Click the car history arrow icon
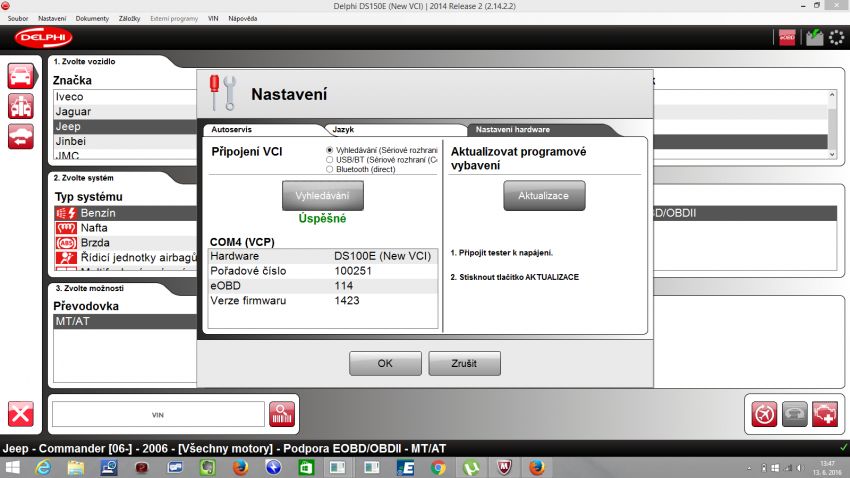This screenshot has height=478, width=850. 21,136
